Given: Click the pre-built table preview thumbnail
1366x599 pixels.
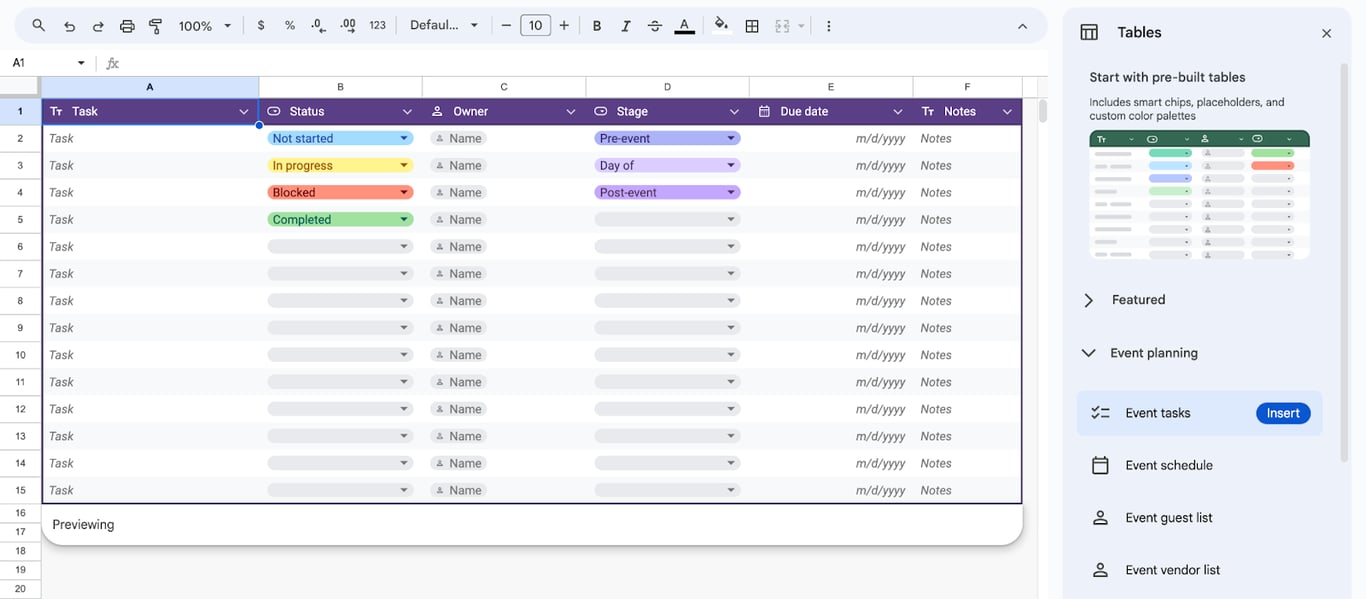Looking at the screenshot, I should pos(1199,195).
